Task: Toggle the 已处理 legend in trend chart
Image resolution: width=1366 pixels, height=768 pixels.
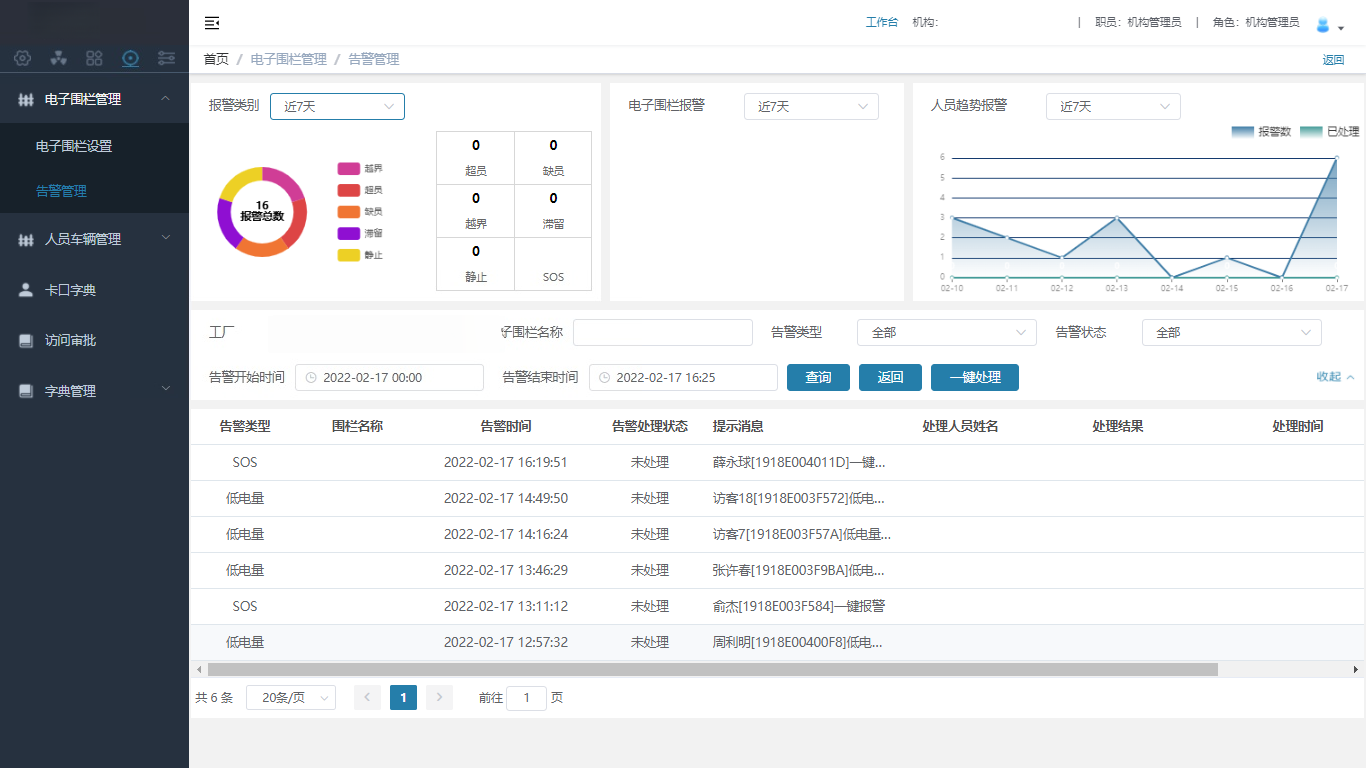Action: pos(1329,132)
